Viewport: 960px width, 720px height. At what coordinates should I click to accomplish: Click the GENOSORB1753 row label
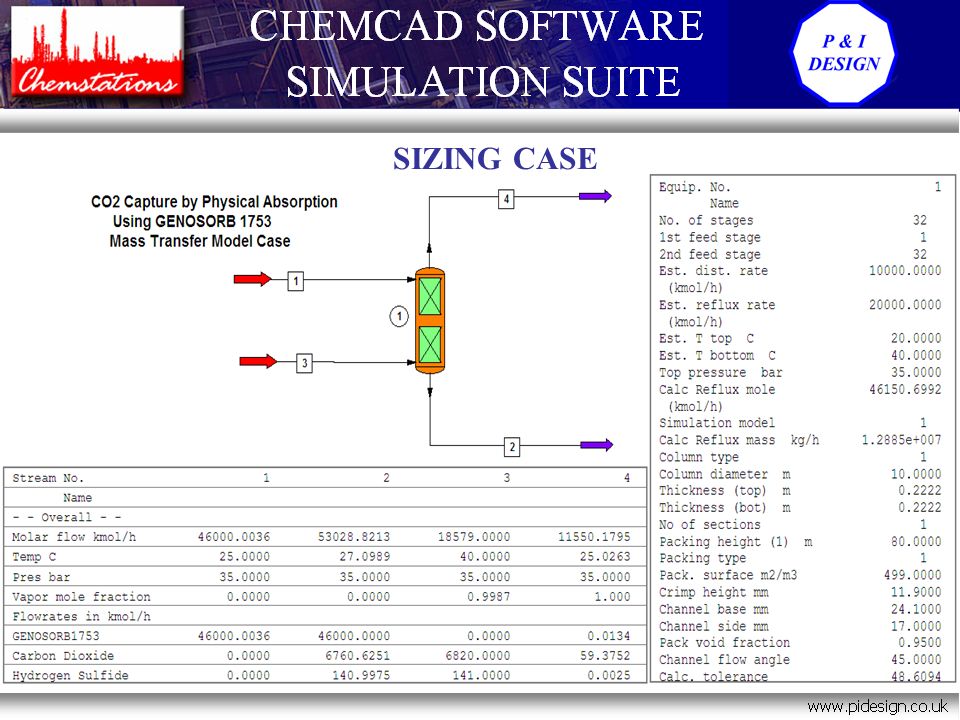pos(56,636)
